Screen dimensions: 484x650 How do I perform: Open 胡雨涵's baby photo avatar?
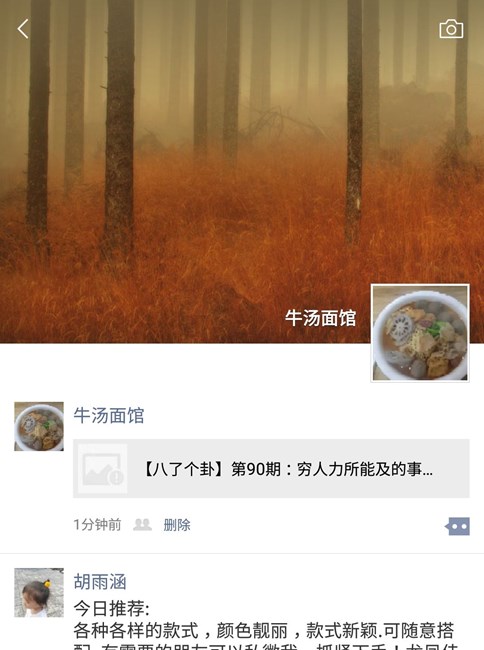[39, 593]
